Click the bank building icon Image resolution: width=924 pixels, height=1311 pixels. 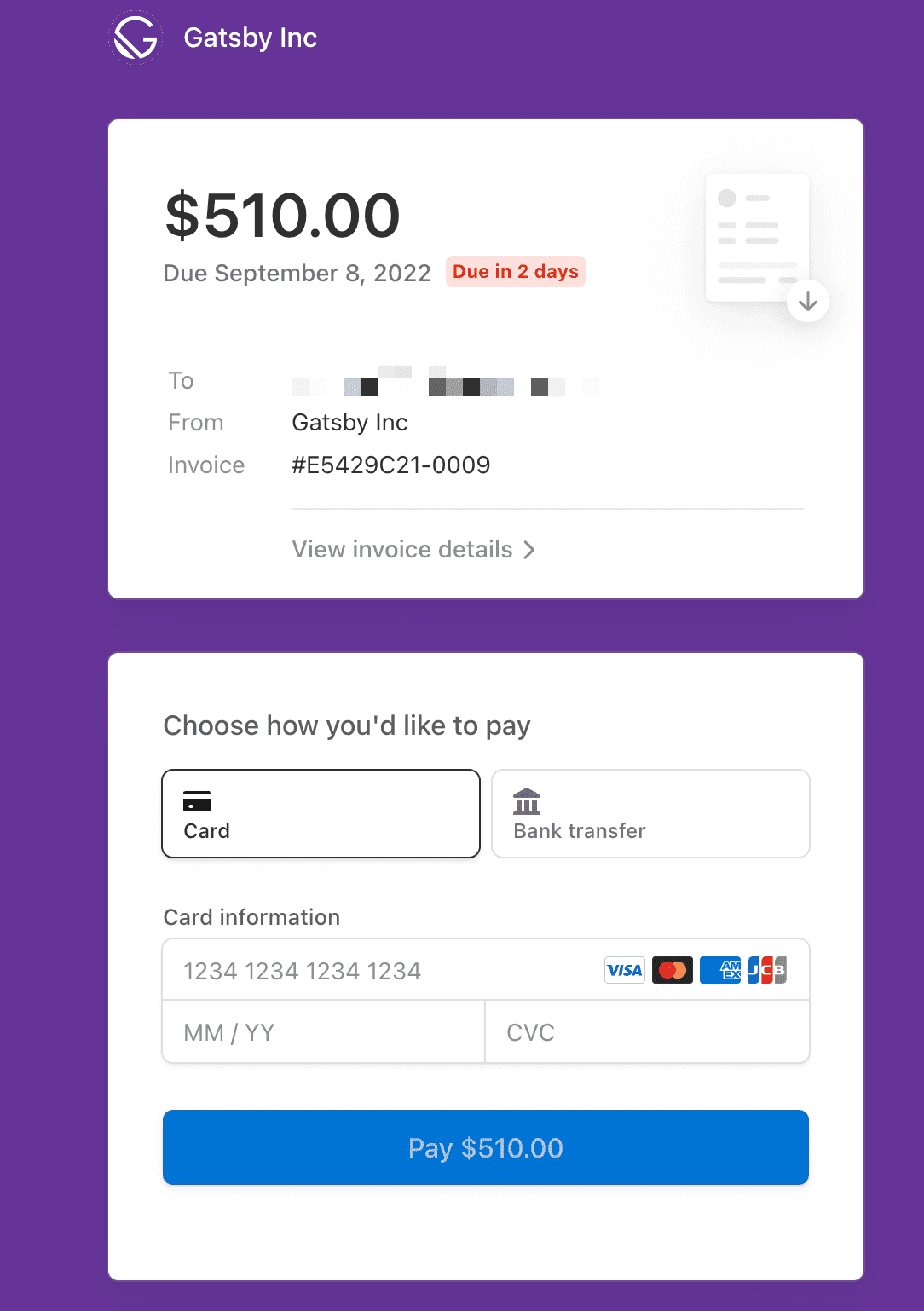[527, 801]
